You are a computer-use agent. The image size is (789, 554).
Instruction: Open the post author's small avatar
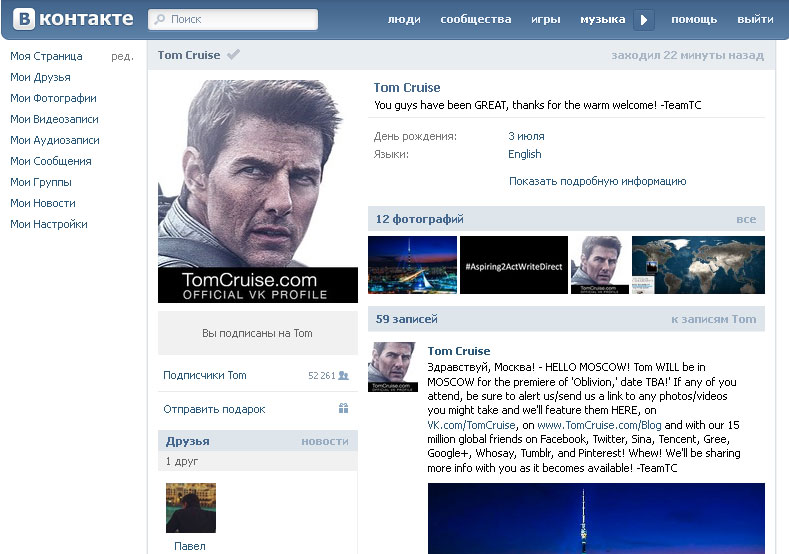[392, 367]
